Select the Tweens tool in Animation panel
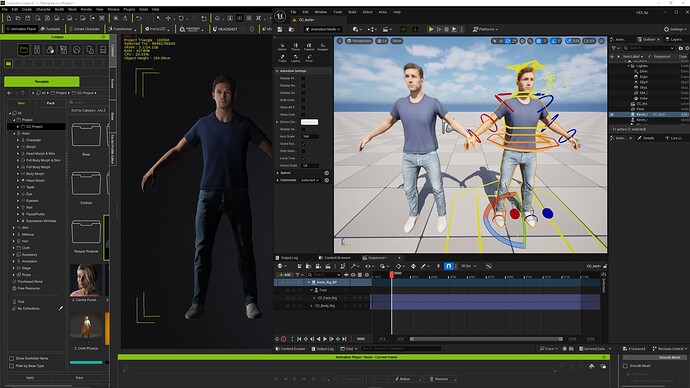 pos(309,47)
